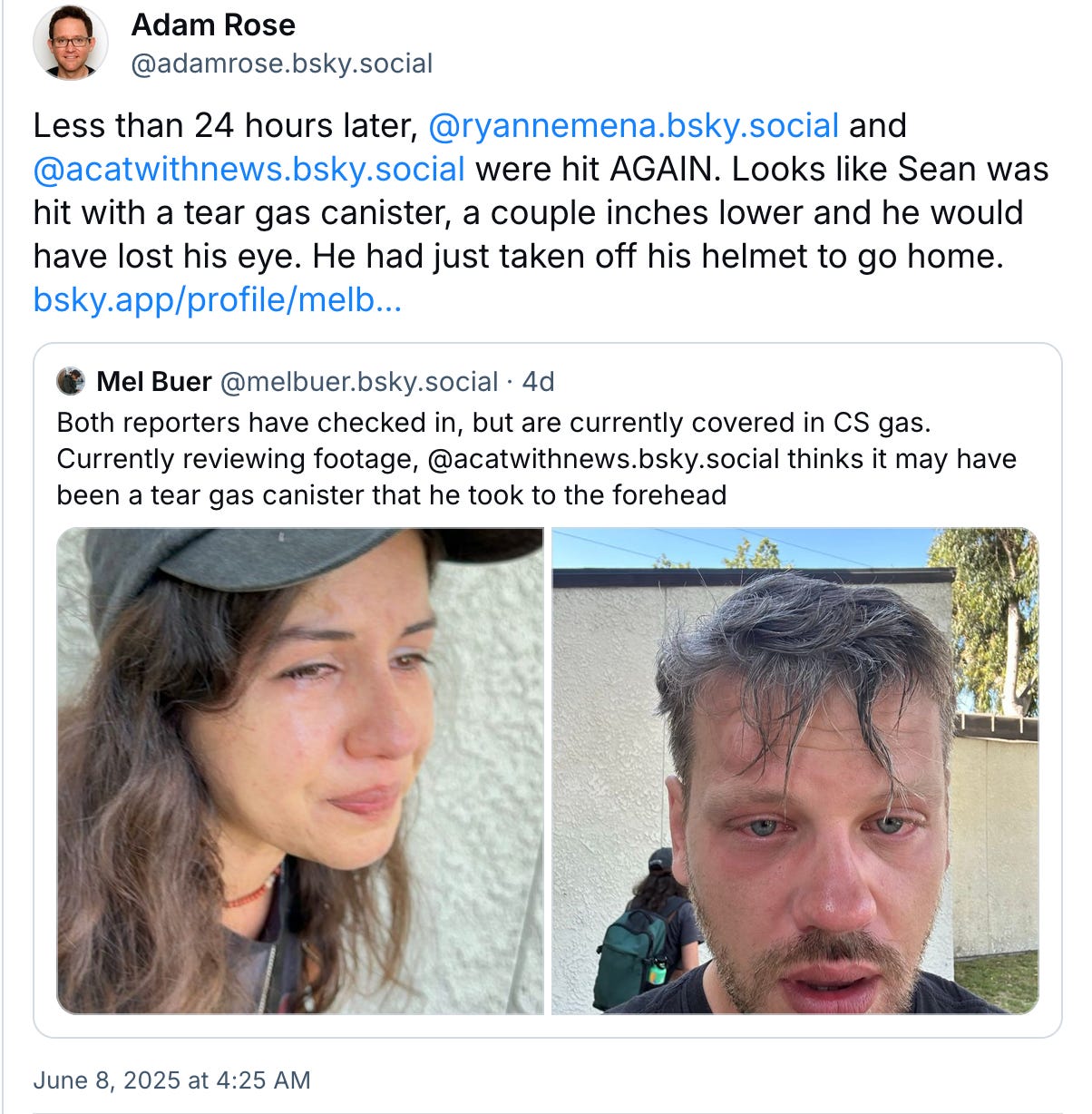Visit the @adamrose.bsky.social handle

tap(282, 64)
